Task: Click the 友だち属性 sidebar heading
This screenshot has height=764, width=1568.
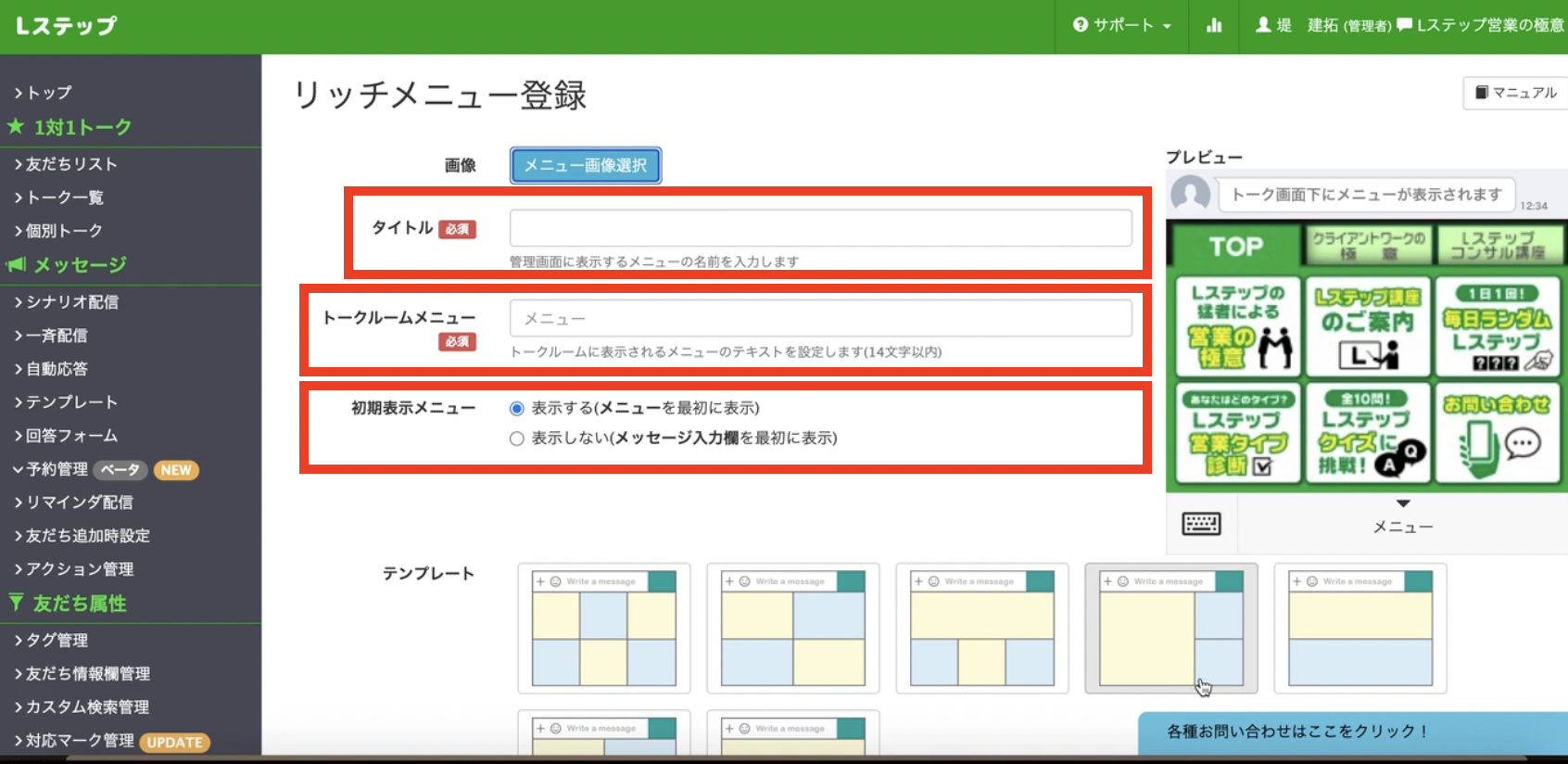Action: click(x=80, y=604)
